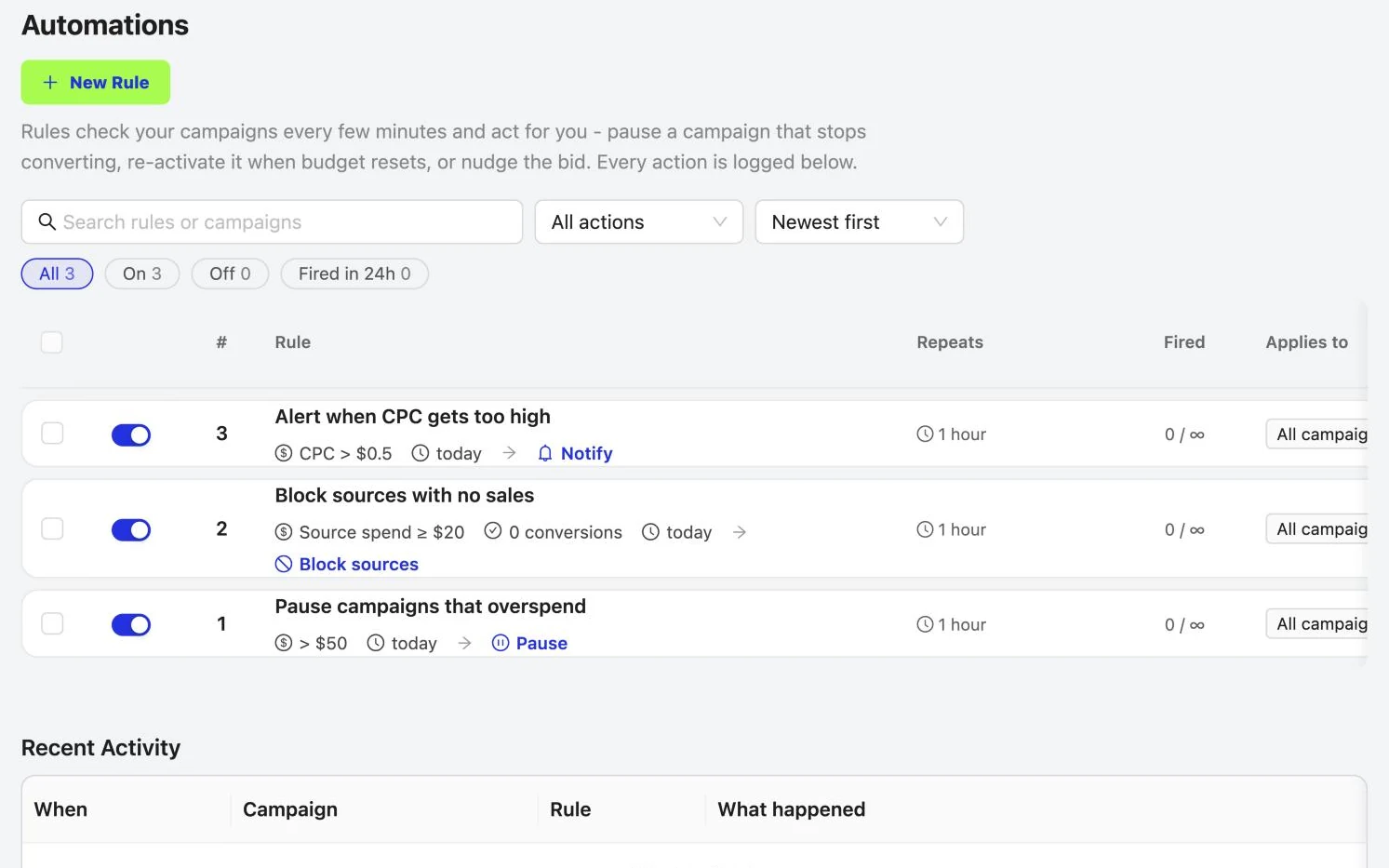Check the Alert when CPC gets too high rule
The width and height of the screenshot is (1389, 868).
coord(52,434)
